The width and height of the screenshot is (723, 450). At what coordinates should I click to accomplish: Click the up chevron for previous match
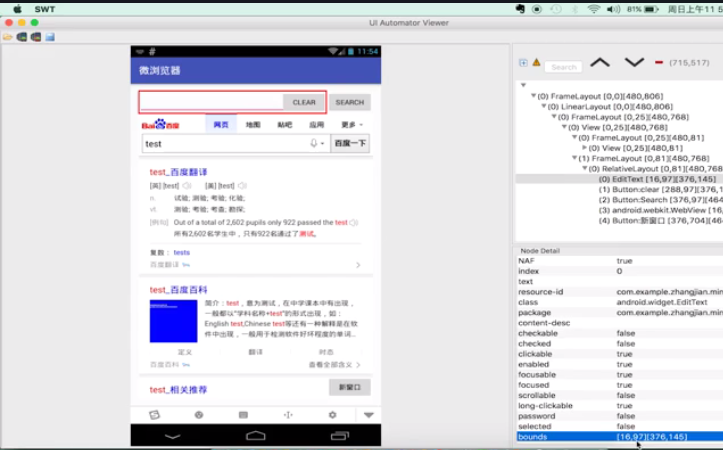[600, 62]
